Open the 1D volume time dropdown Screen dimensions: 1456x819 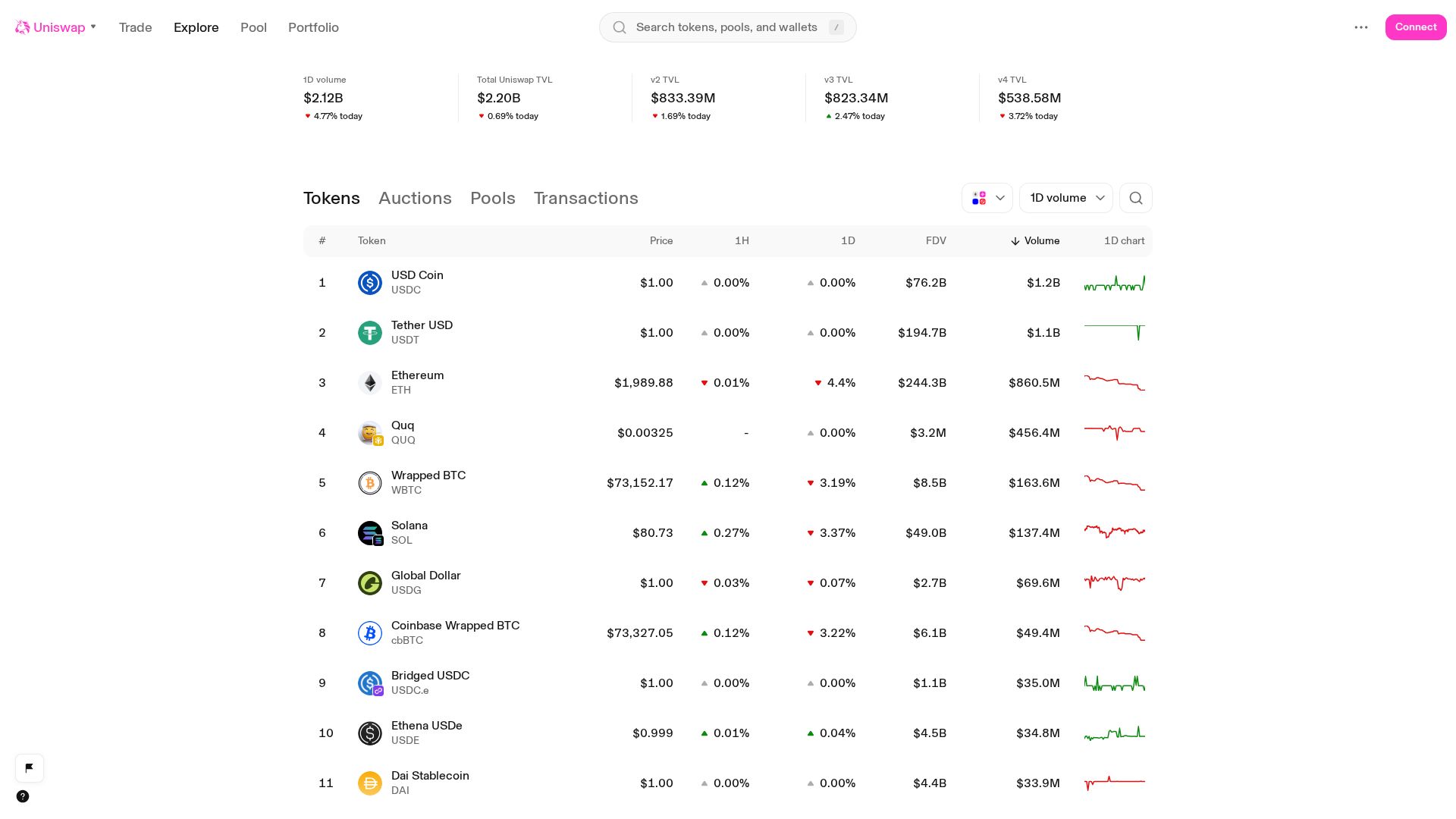pyautogui.click(x=1066, y=198)
